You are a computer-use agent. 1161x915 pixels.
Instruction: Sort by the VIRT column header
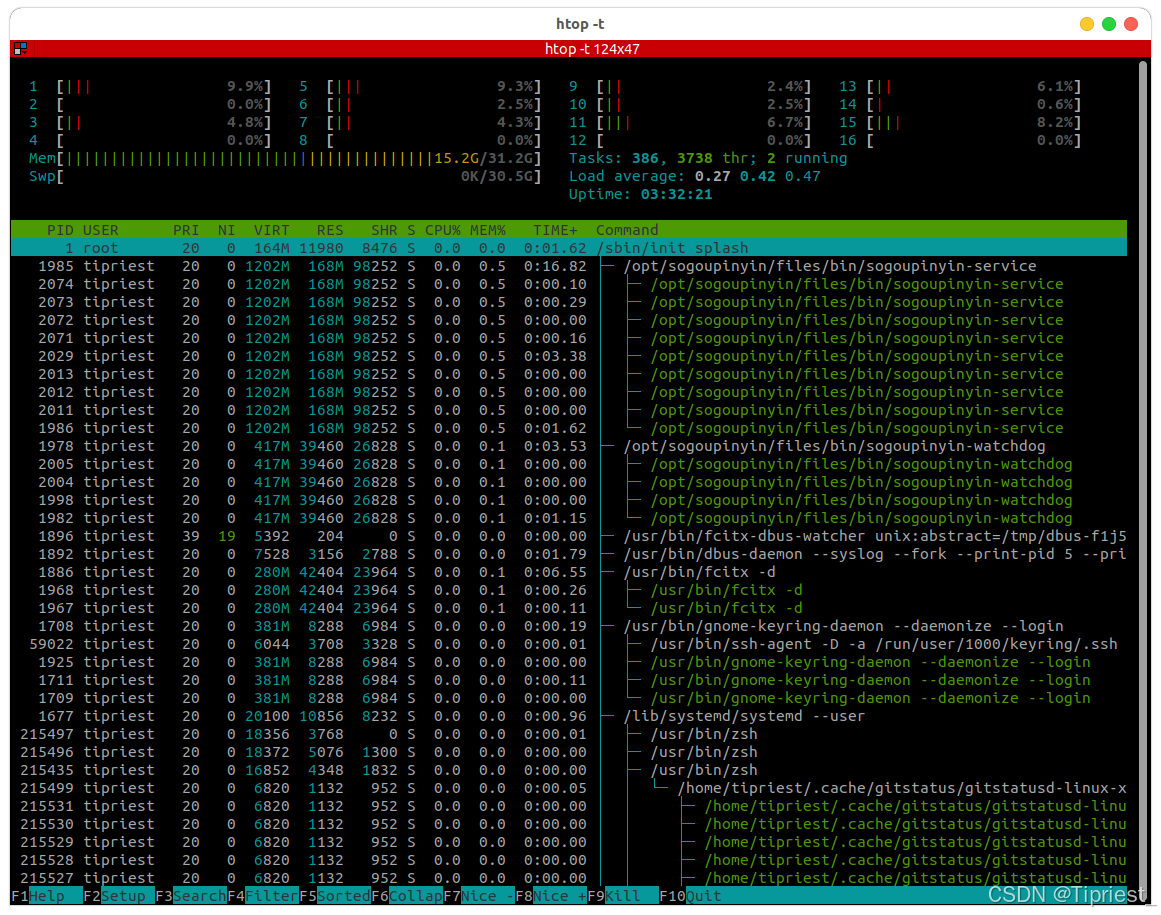[x=271, y=230]
